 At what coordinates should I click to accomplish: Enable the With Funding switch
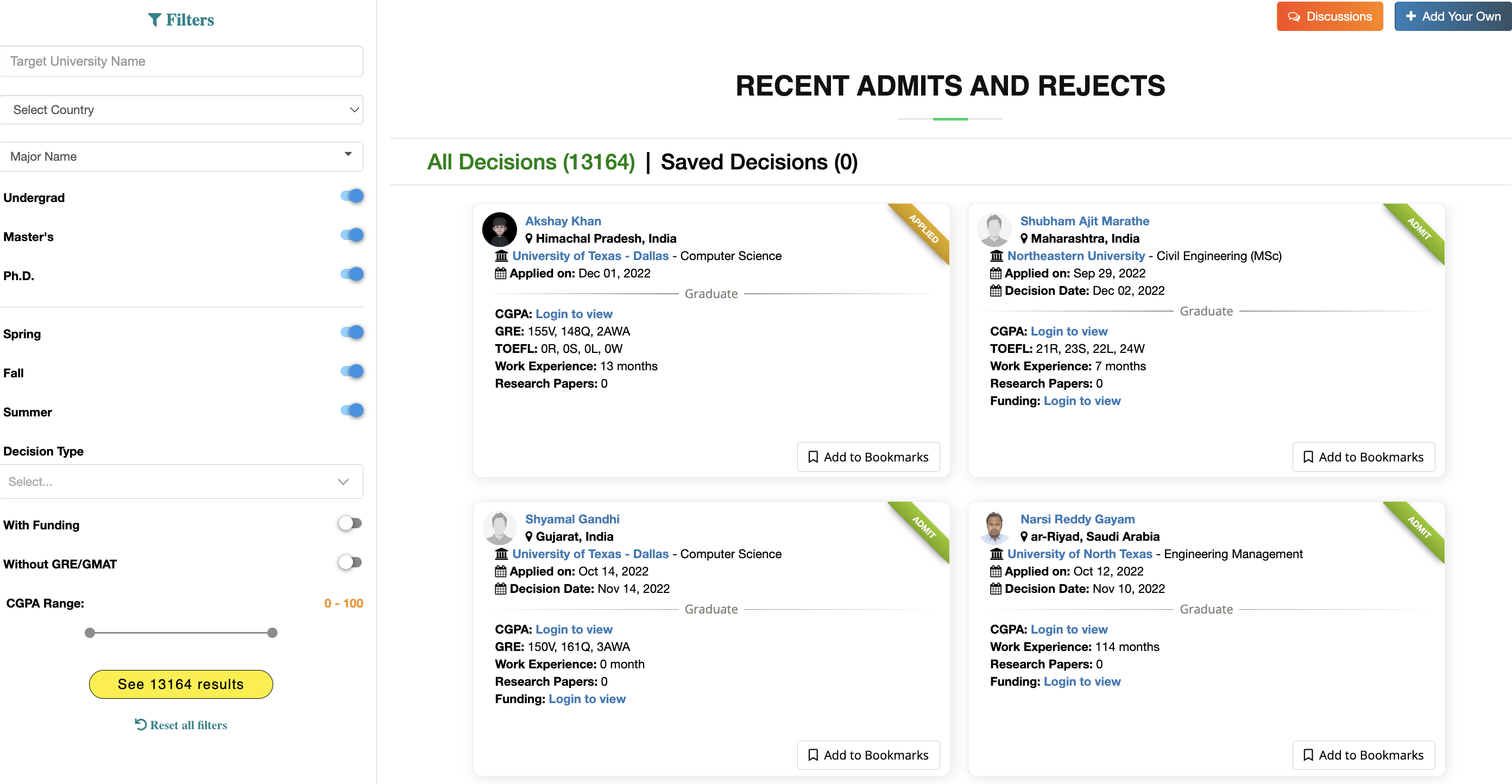click(350, 523)
